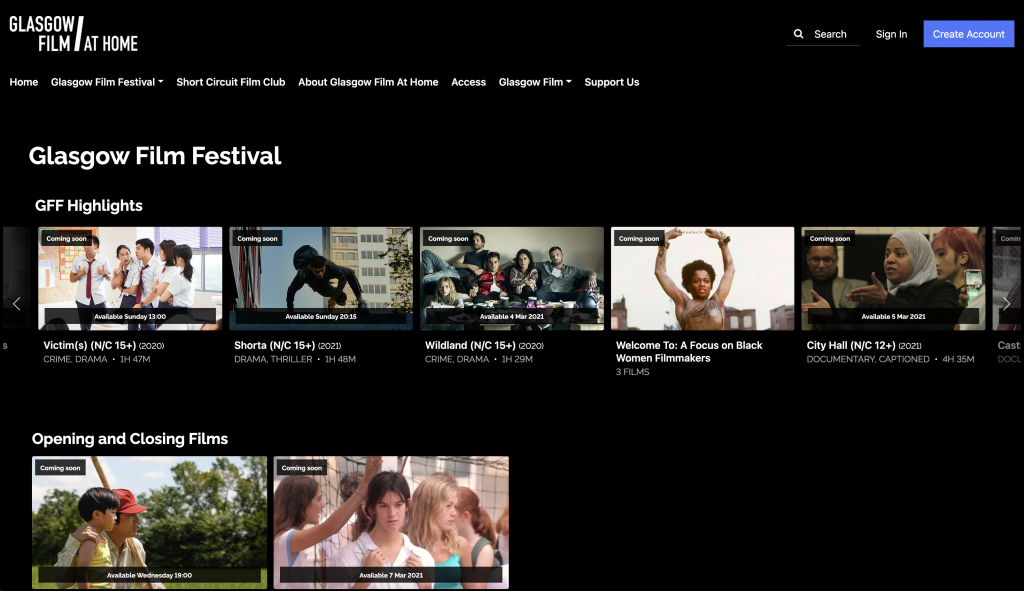Click into the Search field
Image resolution: width=1024 pixels, height=591 pixels.
[832, 34]
